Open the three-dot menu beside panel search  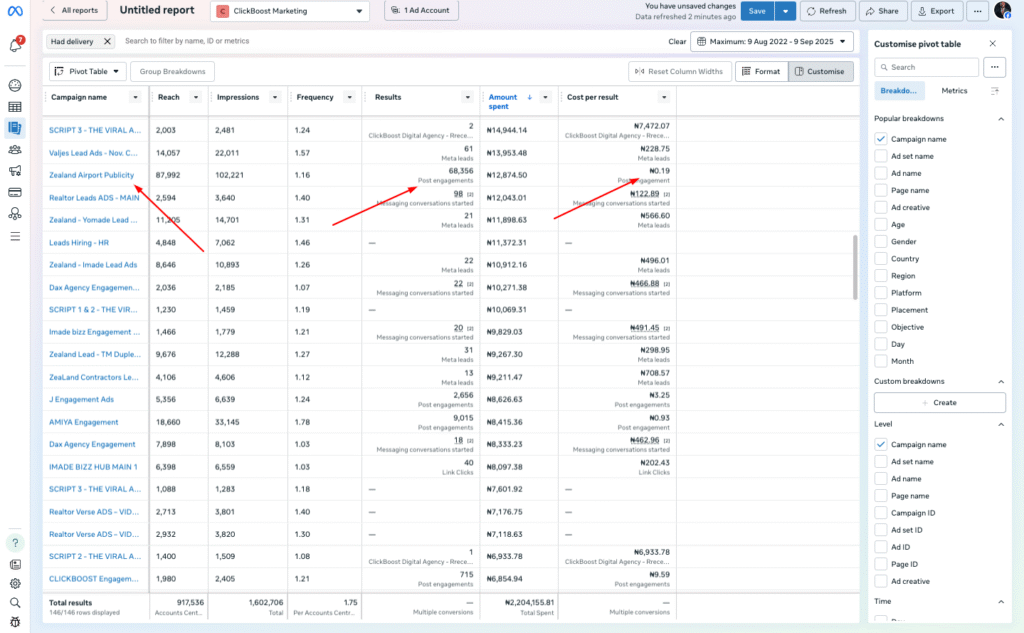994,67
